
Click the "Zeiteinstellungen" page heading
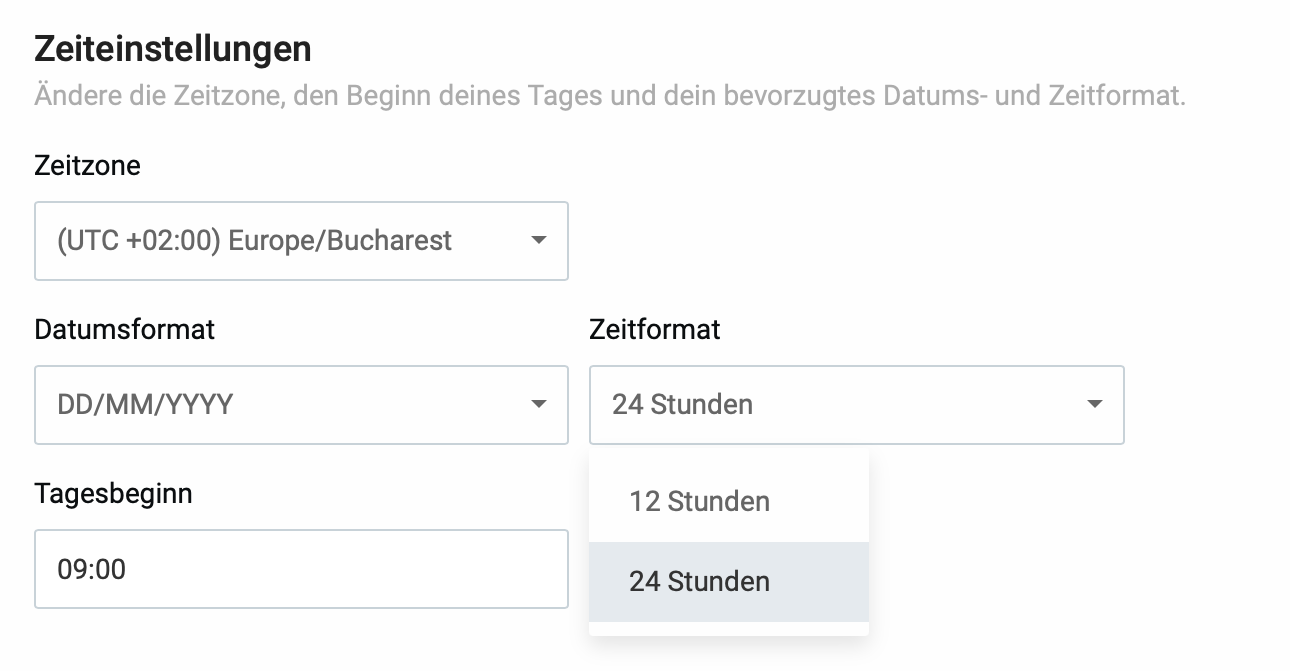[x=172, y=48]
